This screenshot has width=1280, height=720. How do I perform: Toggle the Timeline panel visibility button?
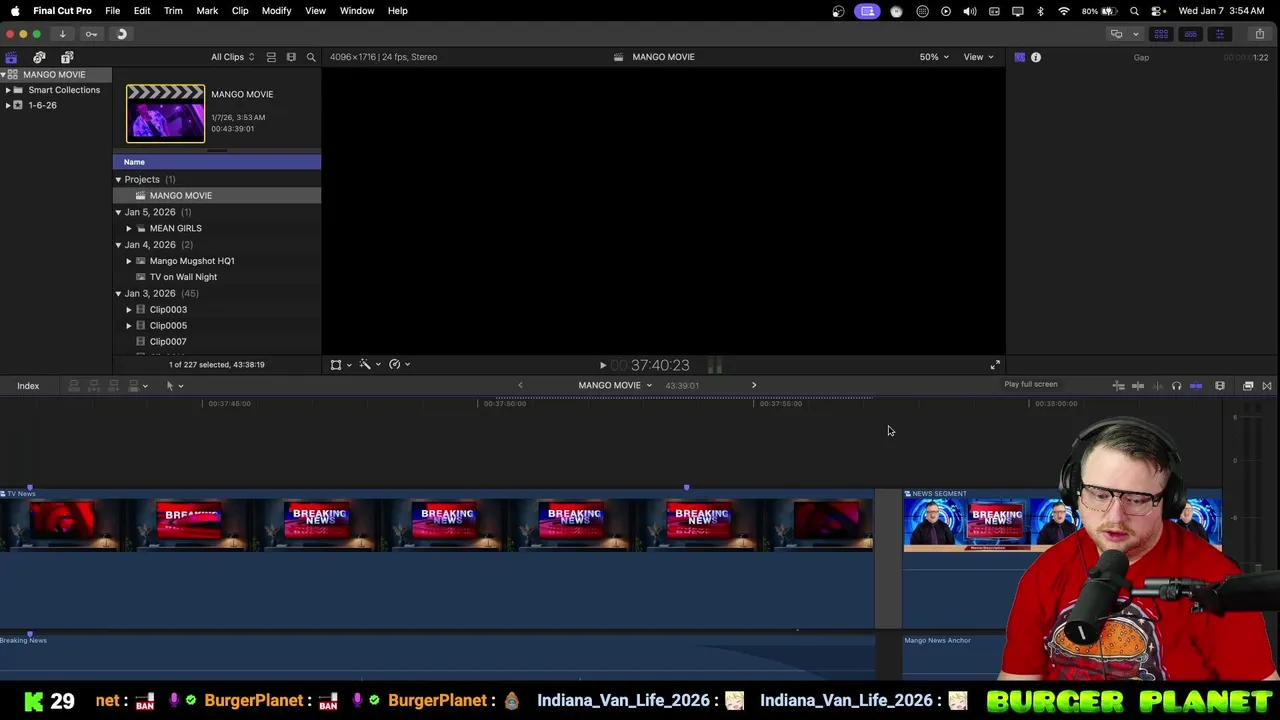tap(1190, 34)
